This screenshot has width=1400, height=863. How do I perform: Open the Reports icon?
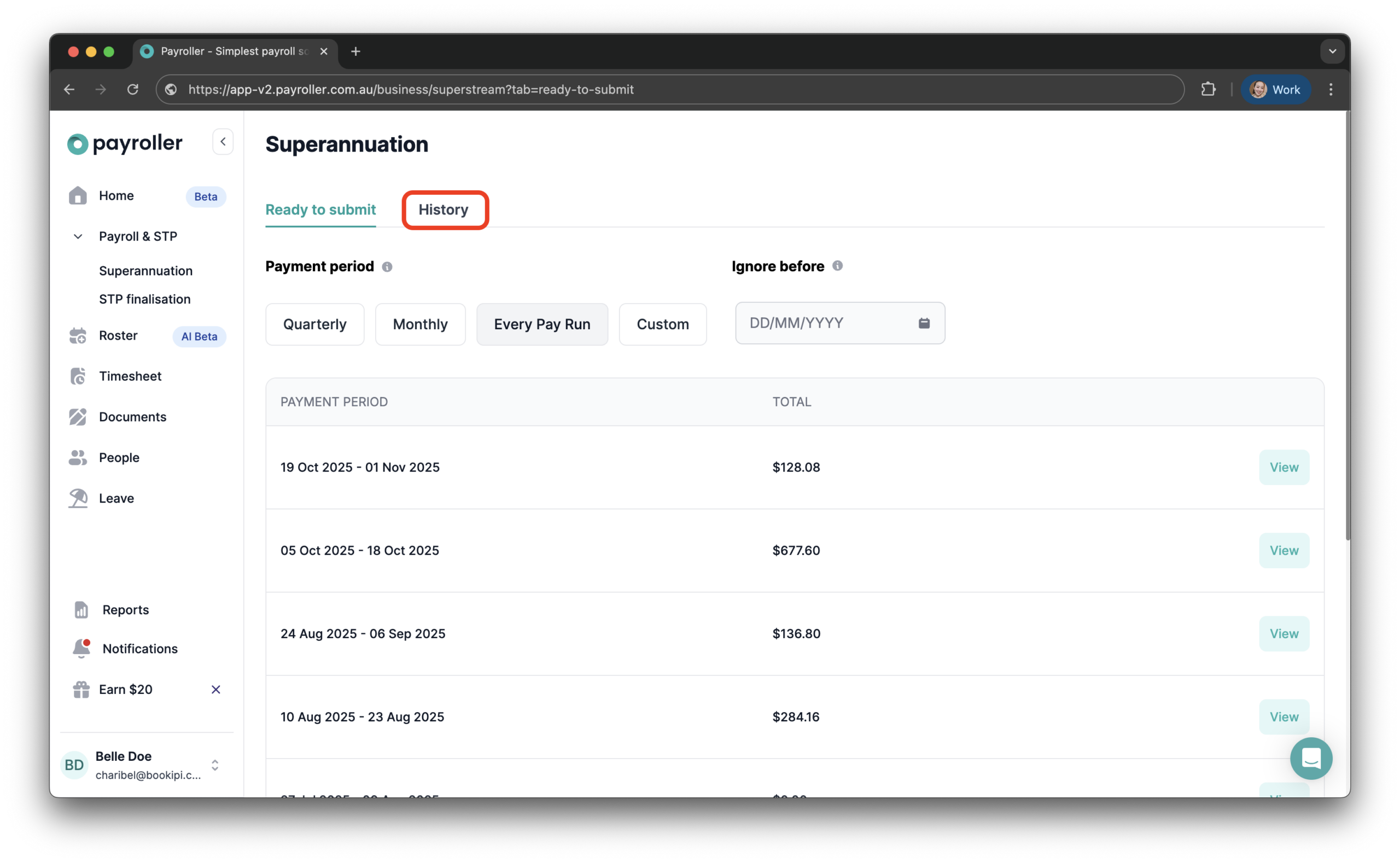[x=81, y=609]
